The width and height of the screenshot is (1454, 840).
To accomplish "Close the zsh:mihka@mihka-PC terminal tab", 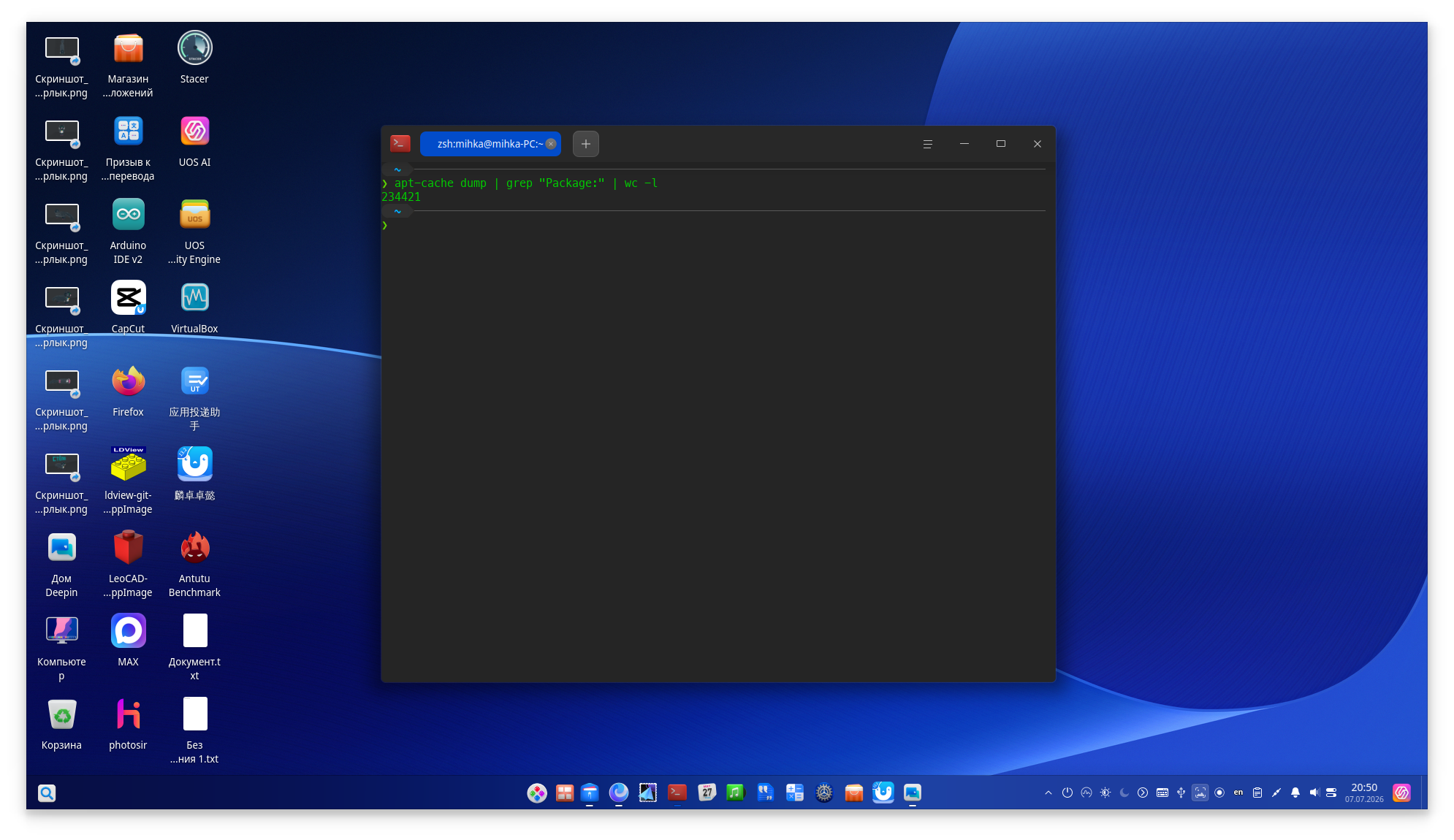I will coord(552,144).
